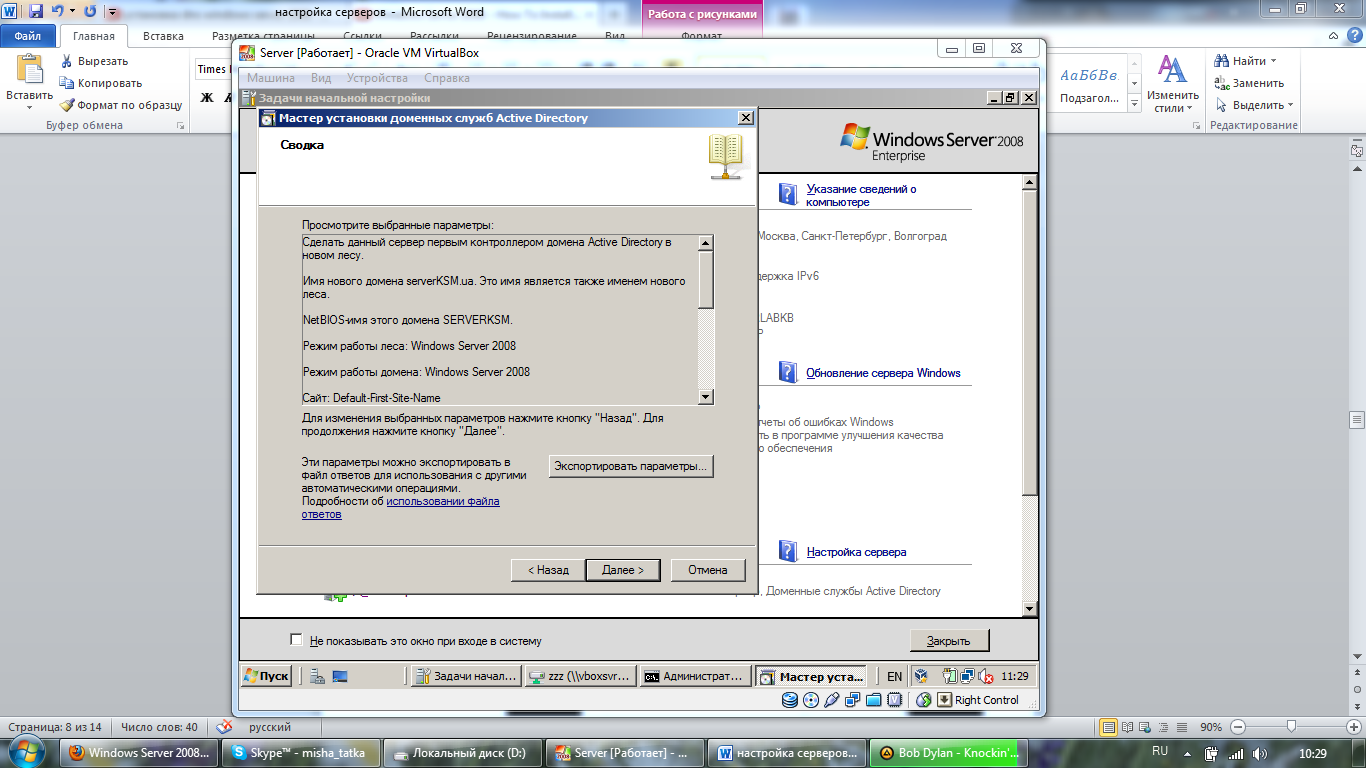Click Заменить in Word's editing group
This screenshot has height=768, width=1366.
click(1249, 83)
